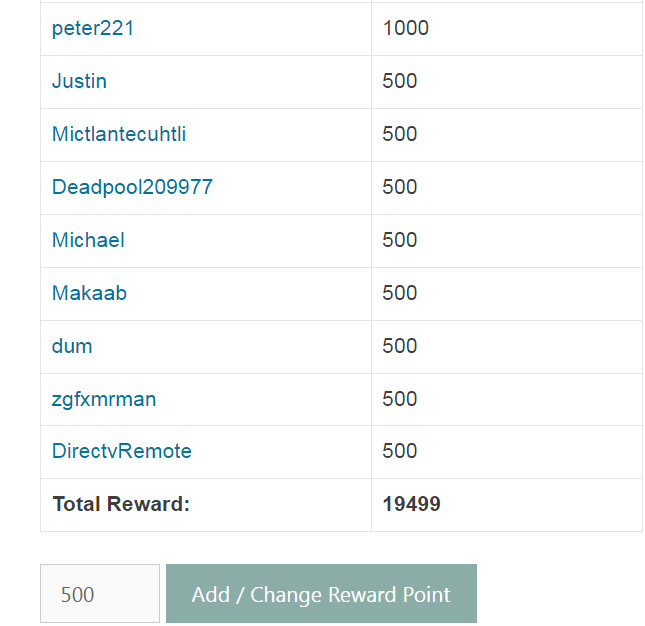The width and height of the screenshot is (645, 626).
Task: Click the 19499 total reward value
Action: tap(411, 504)
